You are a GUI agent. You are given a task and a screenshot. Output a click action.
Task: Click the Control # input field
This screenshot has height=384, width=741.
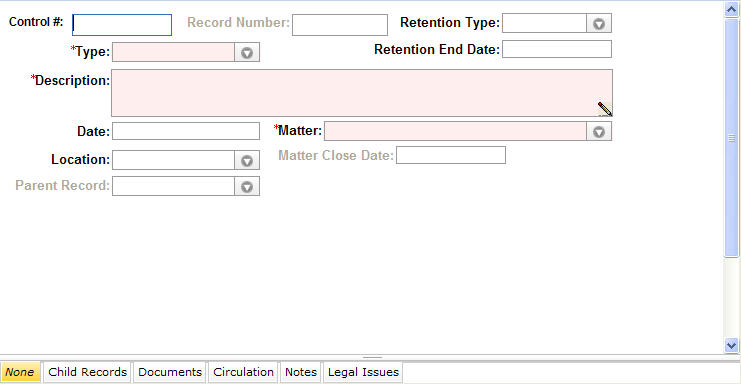pos(122,25)
